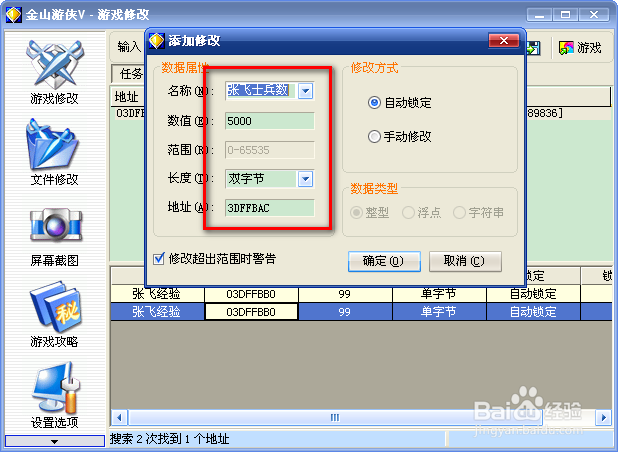Click the 金山游侠 title bar app icon
The height and width of the screenshot is (452, 618).
(x=13, y=15)
